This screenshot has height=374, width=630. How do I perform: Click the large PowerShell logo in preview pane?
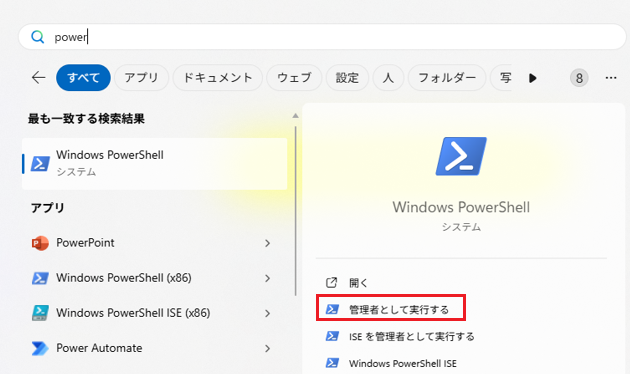click(461, 156)
